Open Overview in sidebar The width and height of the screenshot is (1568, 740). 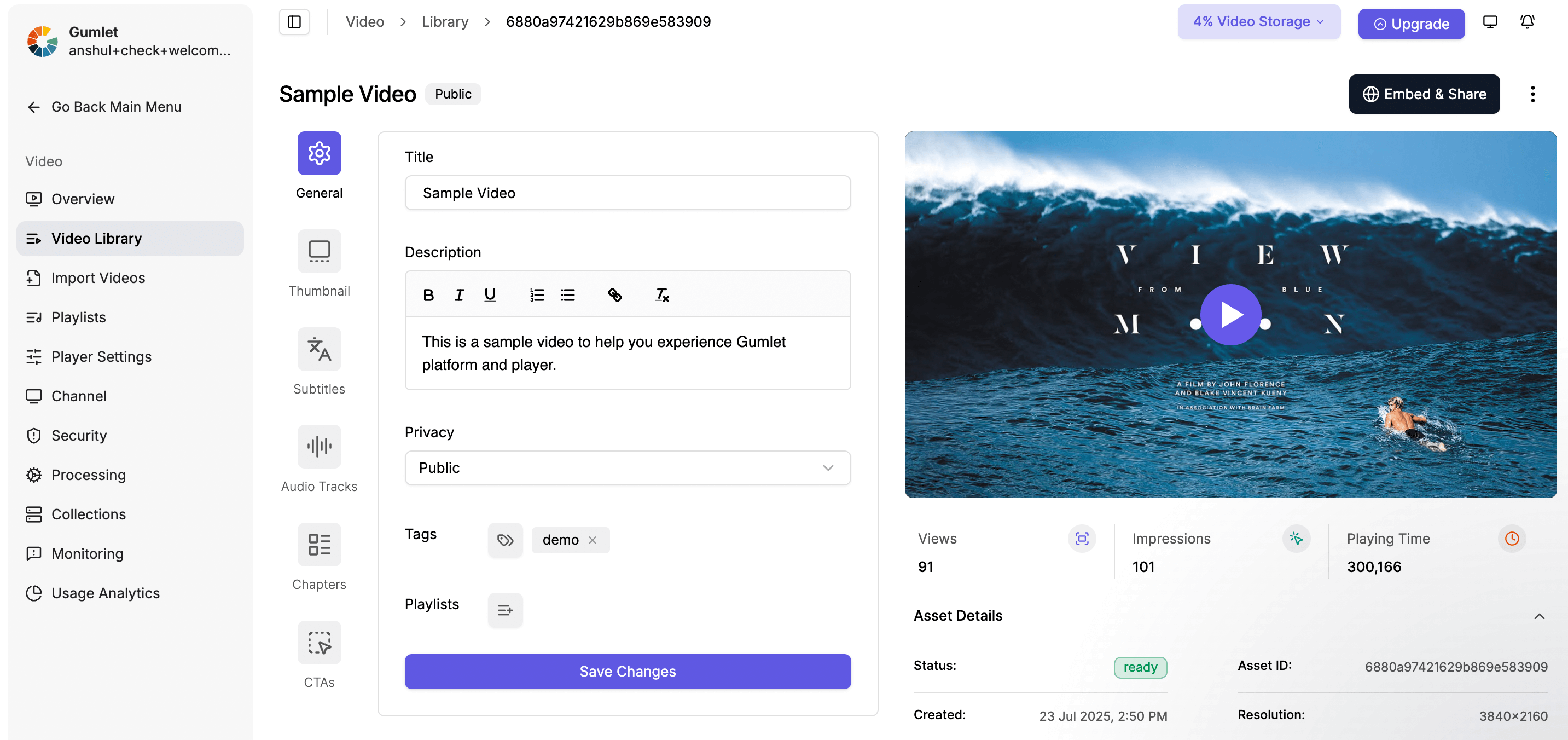coord(130,199)
